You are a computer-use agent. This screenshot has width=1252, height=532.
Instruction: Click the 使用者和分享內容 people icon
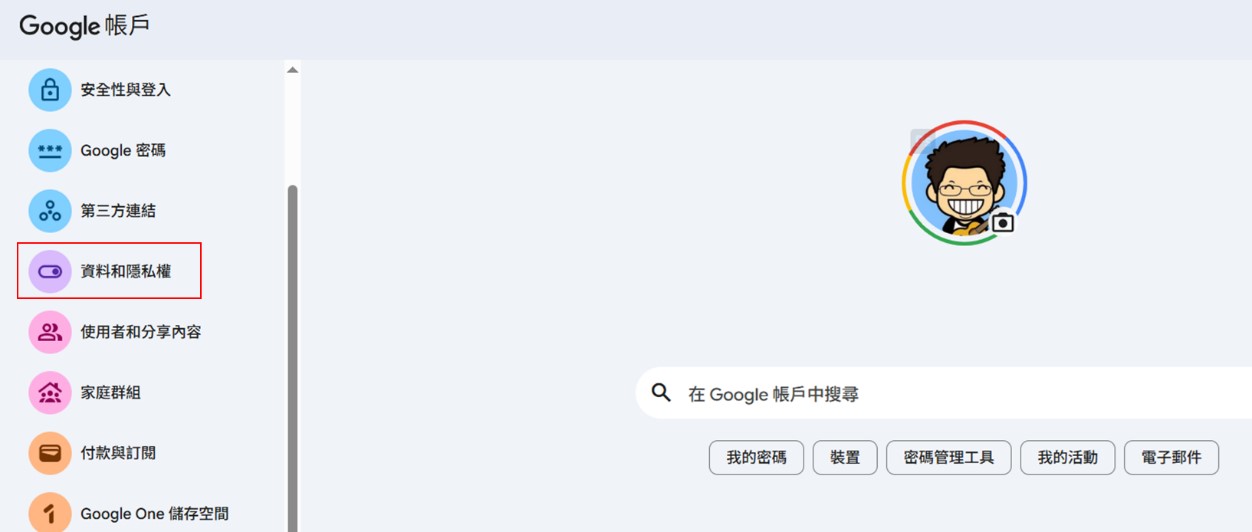(x=50, y=332)
